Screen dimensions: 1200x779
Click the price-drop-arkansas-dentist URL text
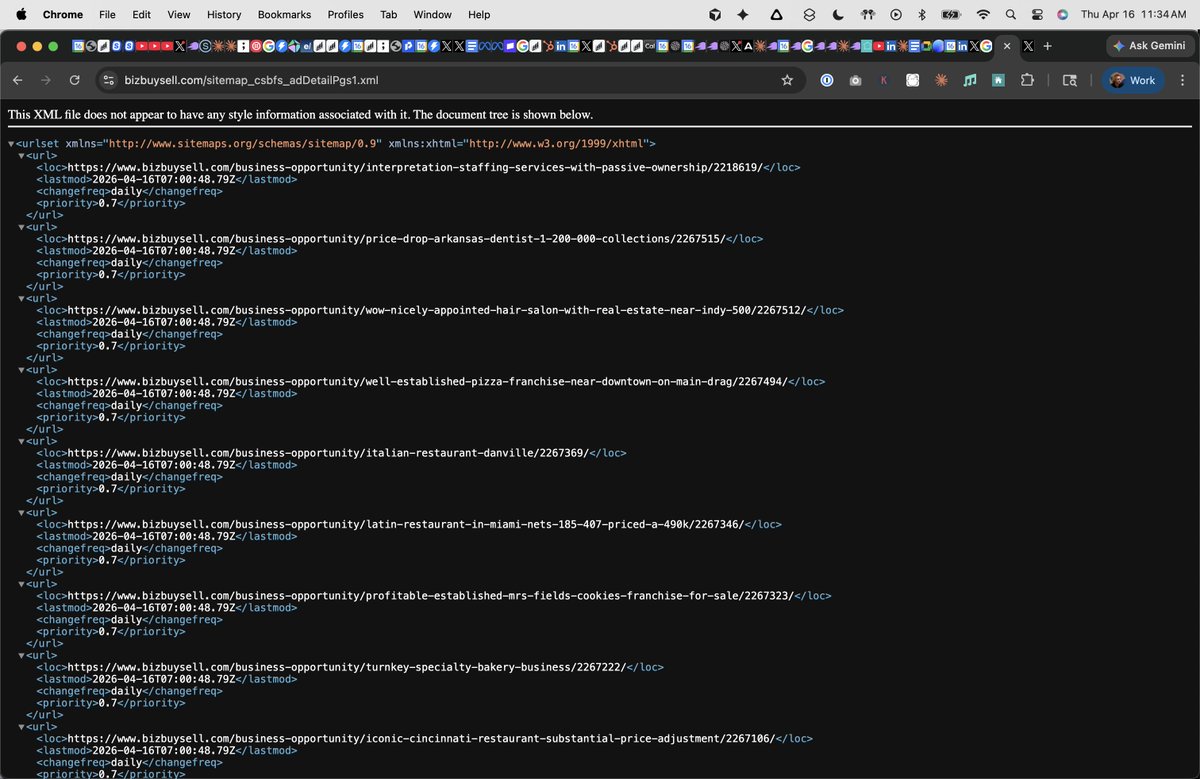396,239
